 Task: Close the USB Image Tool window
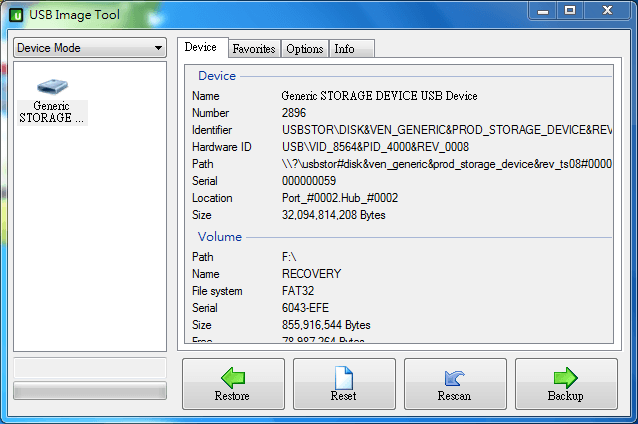click(x=607, y=11)
